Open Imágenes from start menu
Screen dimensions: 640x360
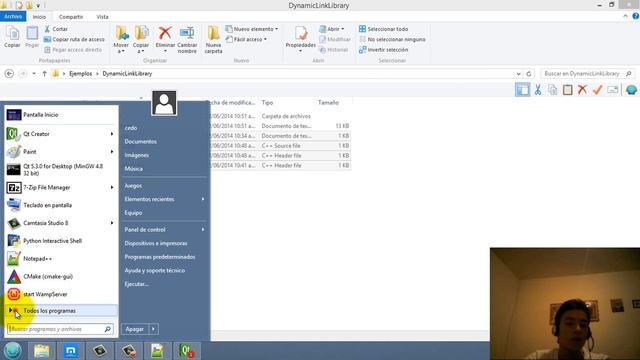click(136, 155)
